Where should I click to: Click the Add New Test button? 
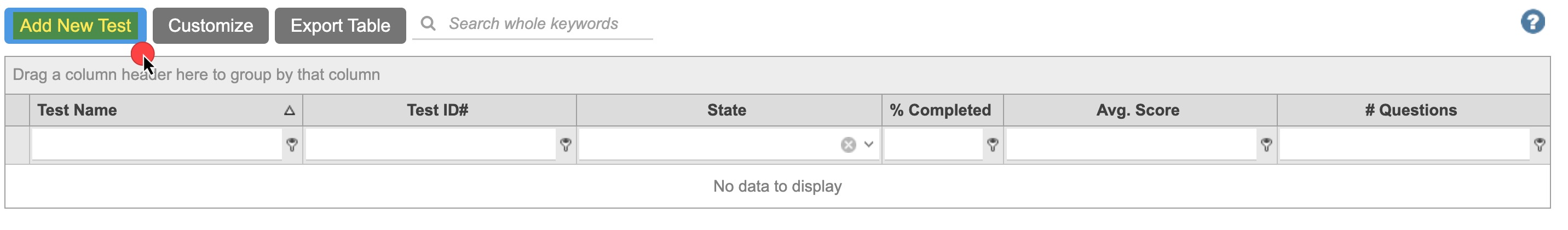(76, 26)
